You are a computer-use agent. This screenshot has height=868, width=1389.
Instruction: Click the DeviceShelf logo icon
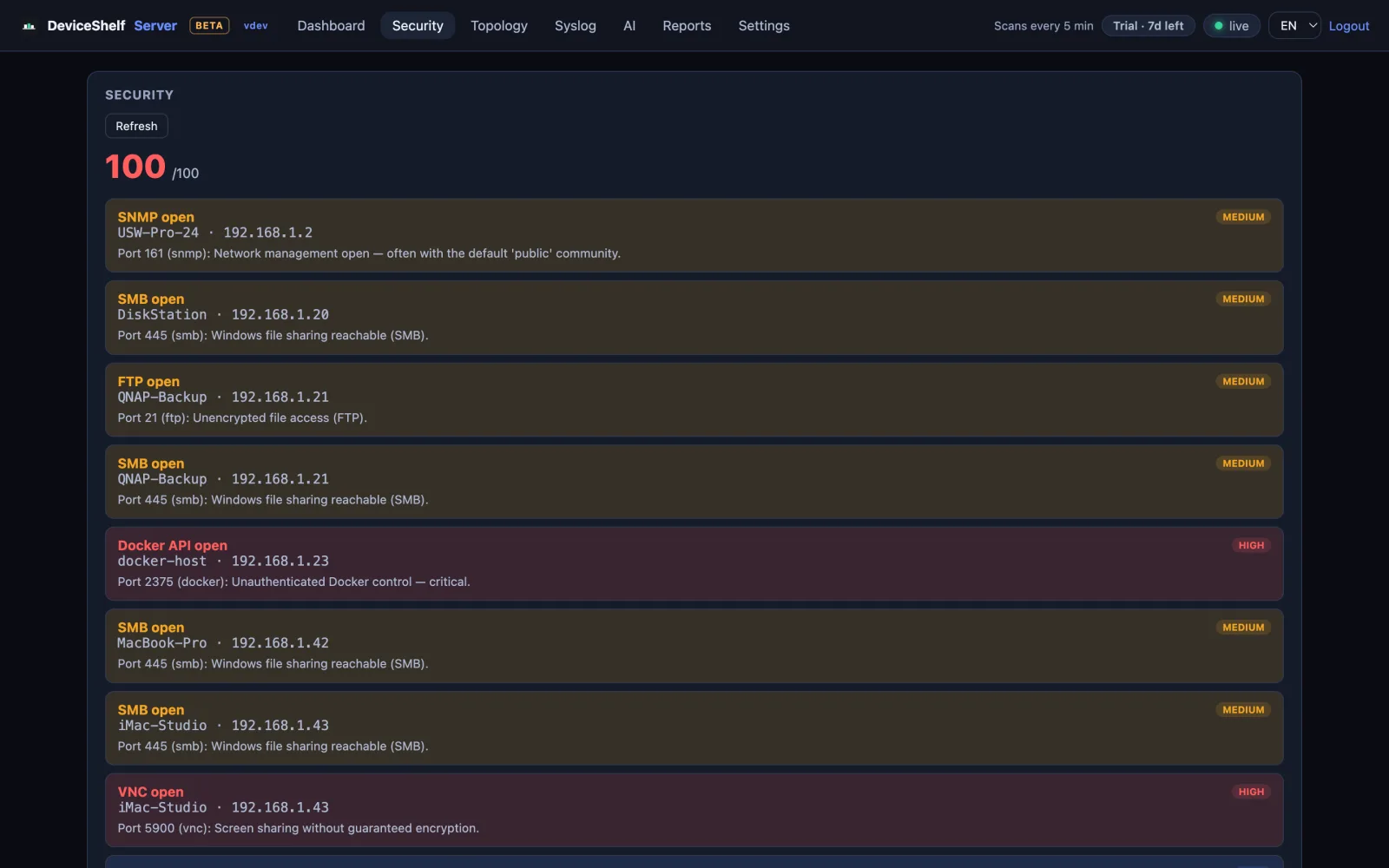29,26
